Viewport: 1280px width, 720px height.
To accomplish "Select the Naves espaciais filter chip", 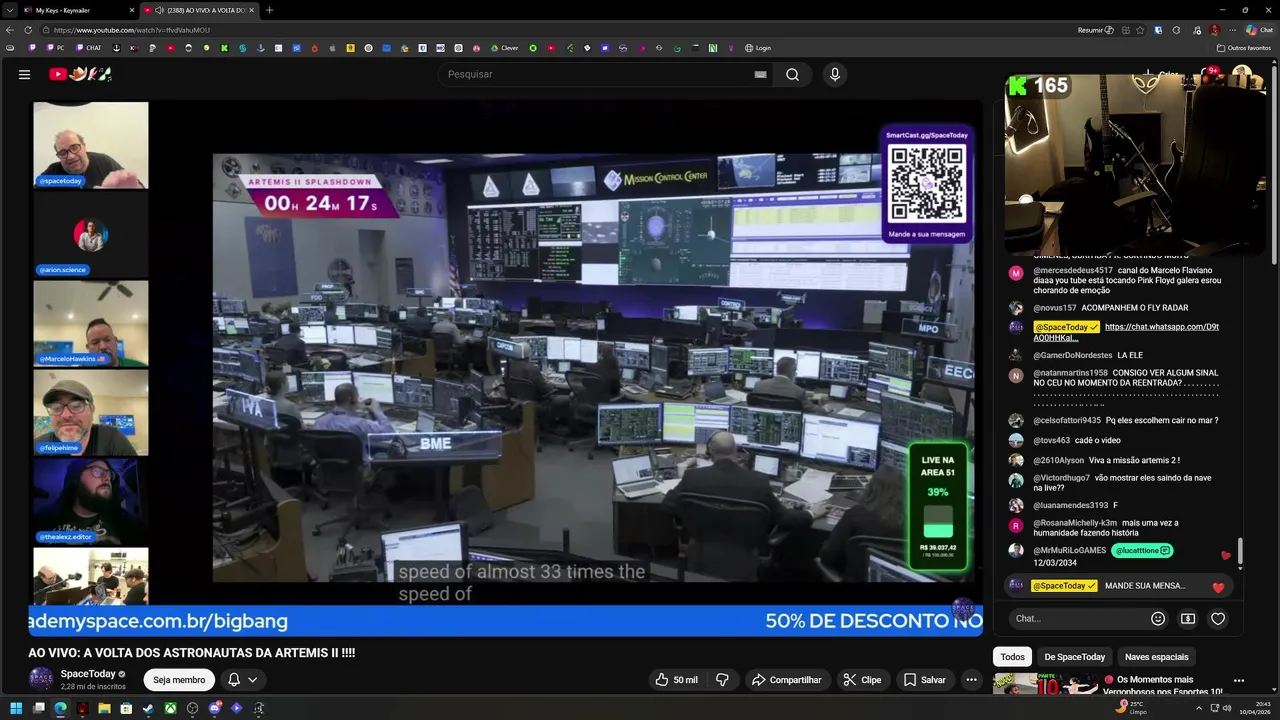I will (x=1157, y=657).
